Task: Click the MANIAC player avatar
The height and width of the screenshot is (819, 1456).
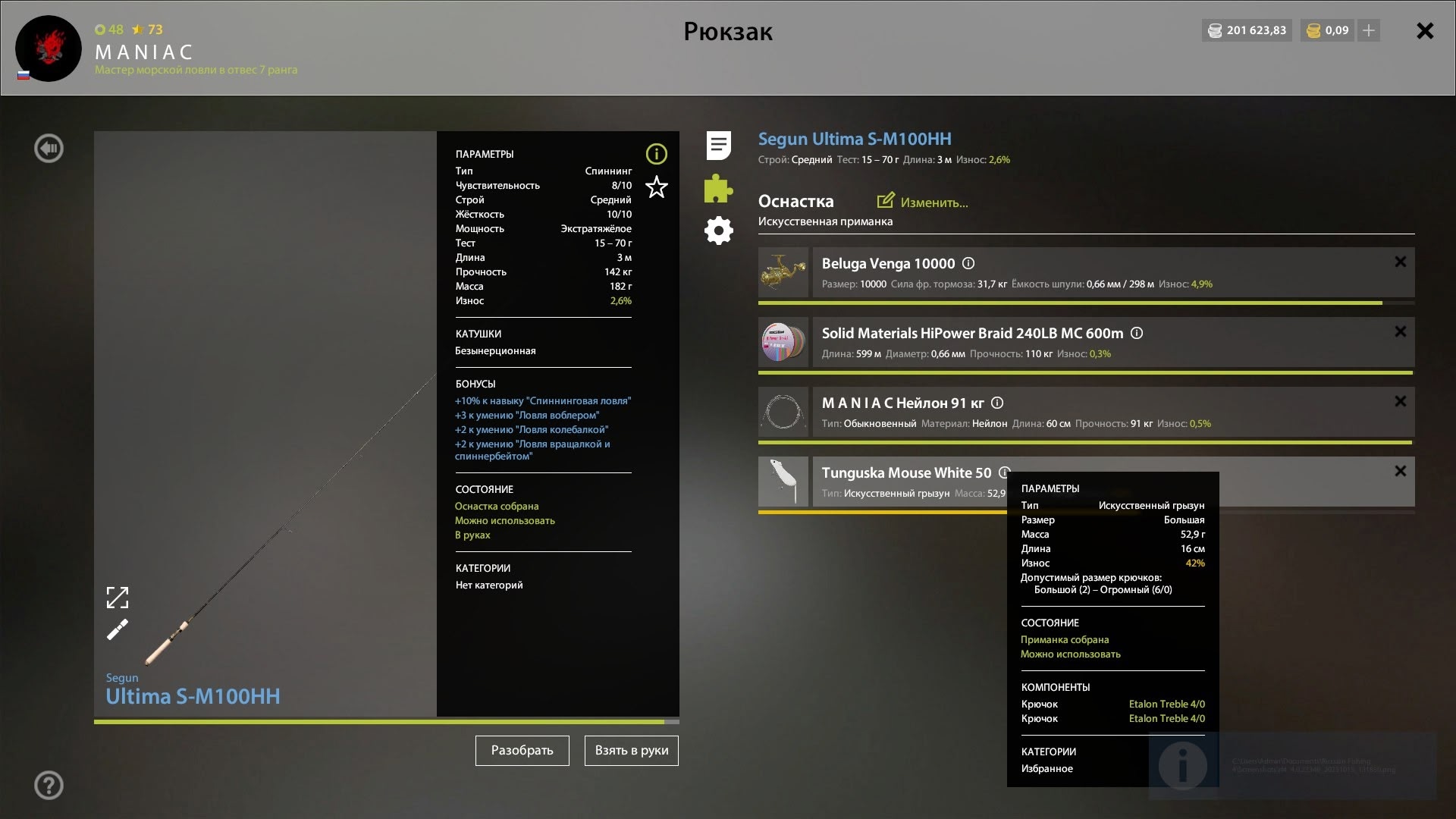Action: tap(49, 49)
